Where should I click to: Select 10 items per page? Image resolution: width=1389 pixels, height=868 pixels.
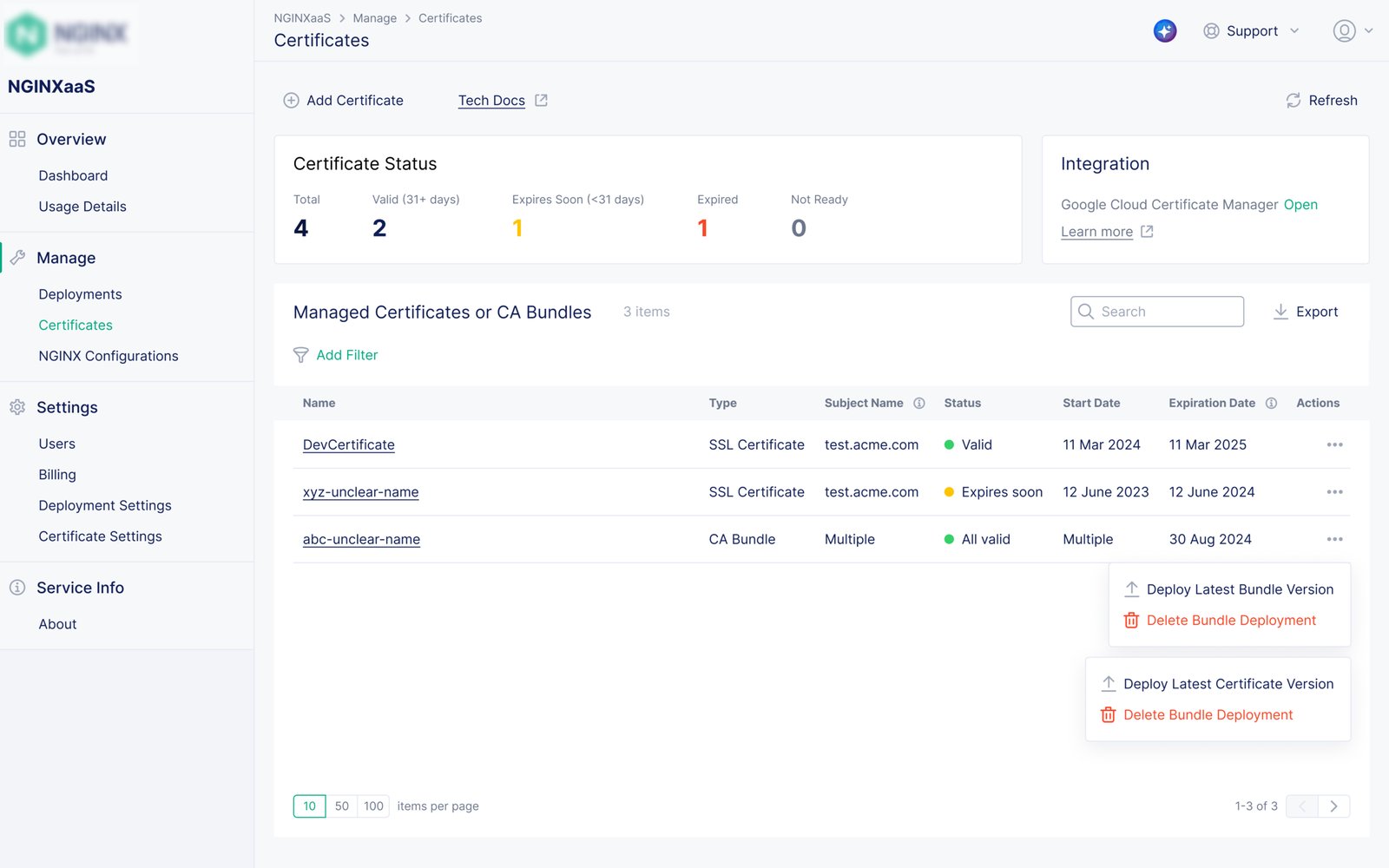(x=310, y=806)
